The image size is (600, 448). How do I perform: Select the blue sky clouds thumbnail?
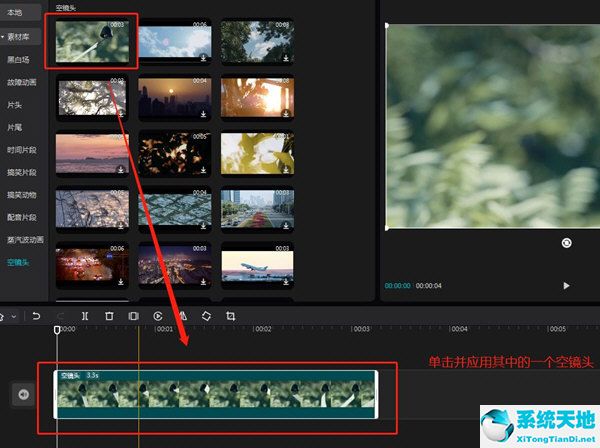point(174,41)
